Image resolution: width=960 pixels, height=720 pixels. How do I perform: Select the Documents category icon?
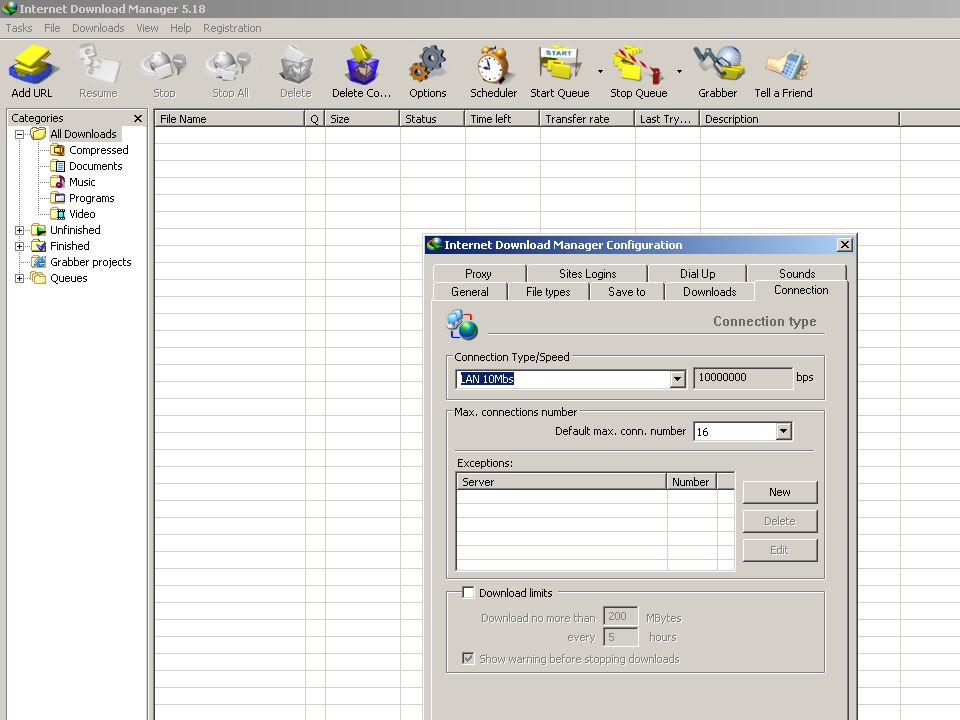coord(58,166)
